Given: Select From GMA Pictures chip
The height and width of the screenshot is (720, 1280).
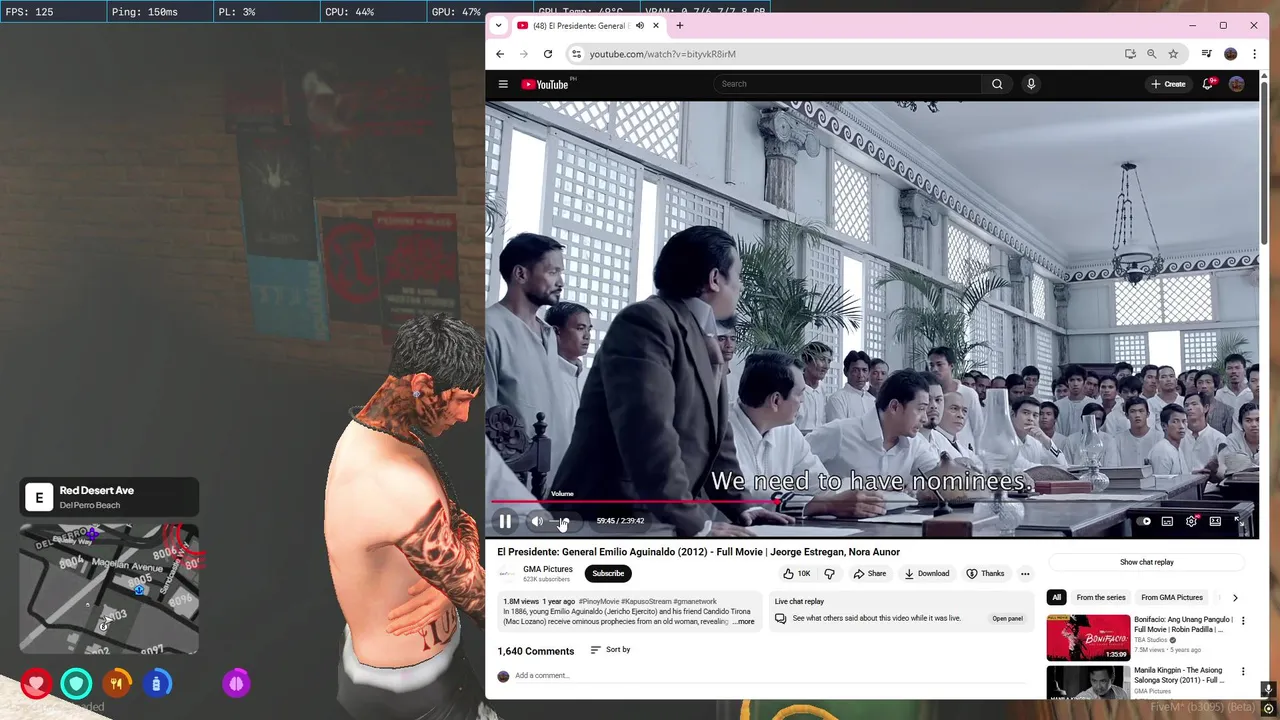Looking at the screenshot, I should (1172, 597).
